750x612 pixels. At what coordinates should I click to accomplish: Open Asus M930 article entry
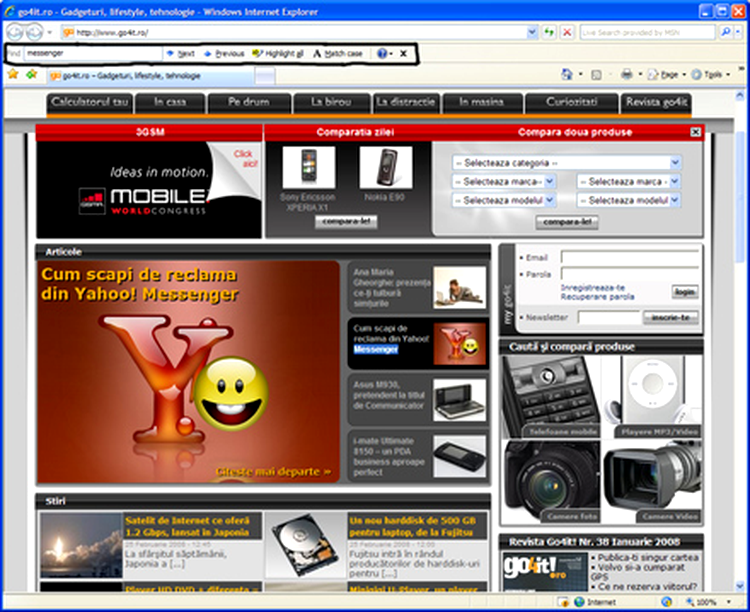click(418, 400)
